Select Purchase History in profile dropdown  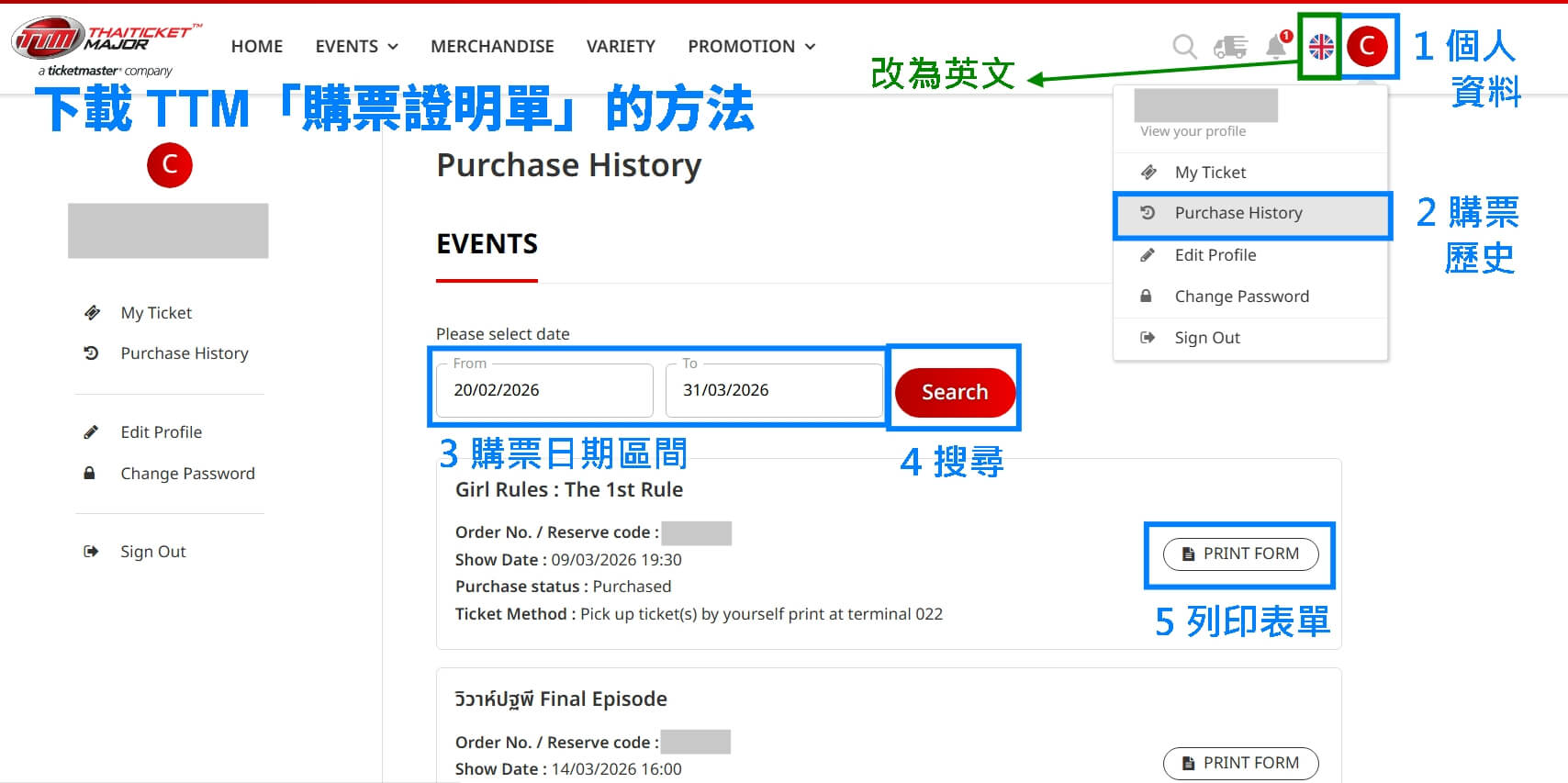[x=1238, y=213]
